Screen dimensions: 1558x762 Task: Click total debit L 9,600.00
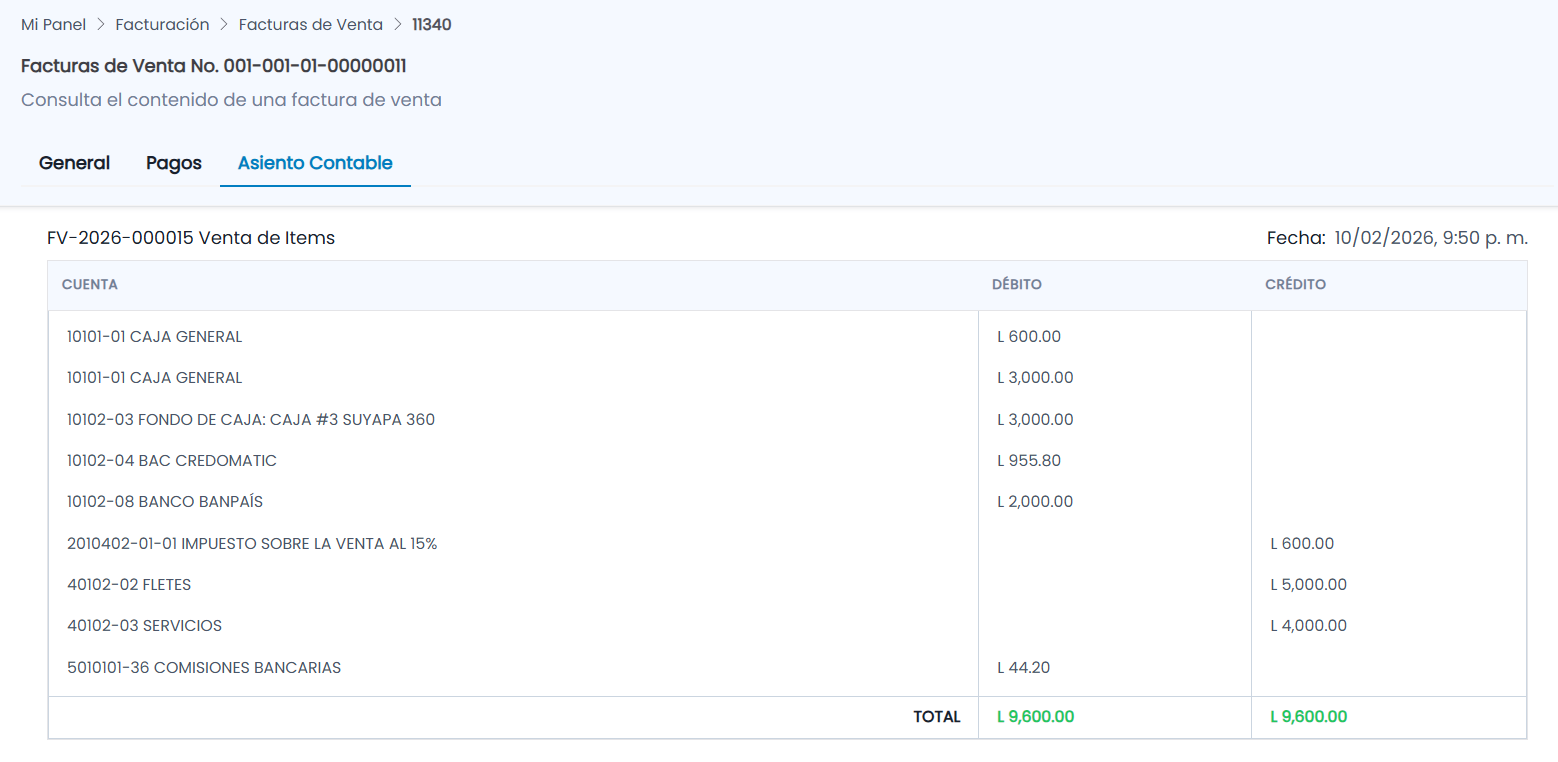coord(1035,717)
